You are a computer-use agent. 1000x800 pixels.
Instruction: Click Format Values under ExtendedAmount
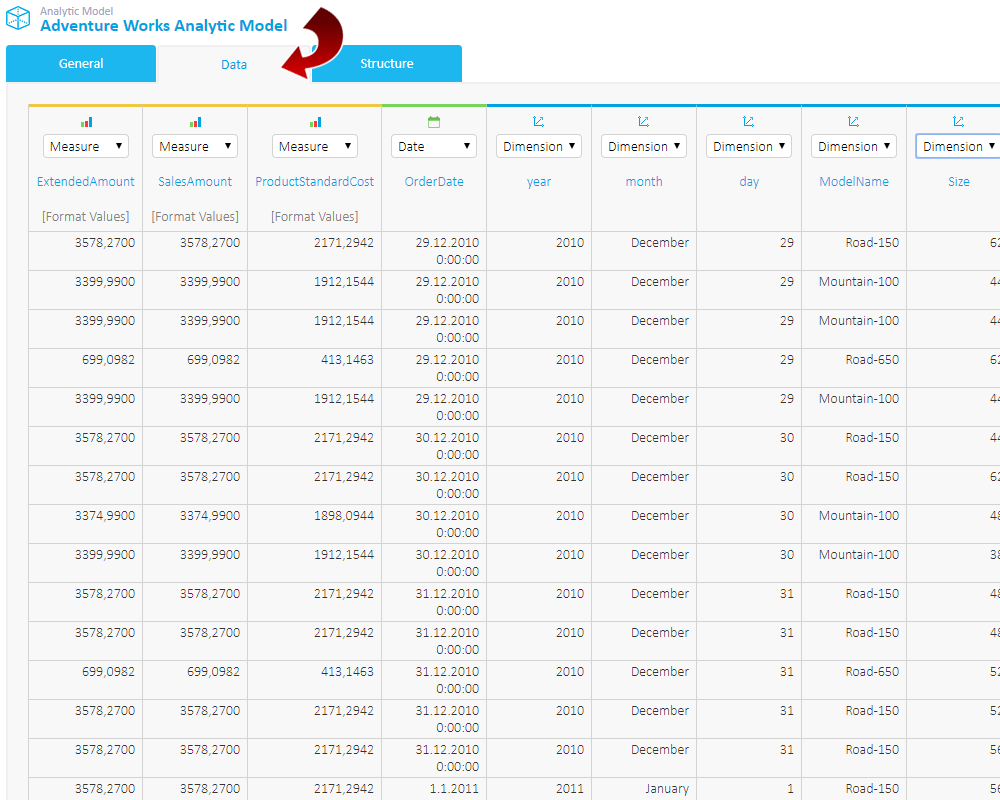click(x=85, y=216)
